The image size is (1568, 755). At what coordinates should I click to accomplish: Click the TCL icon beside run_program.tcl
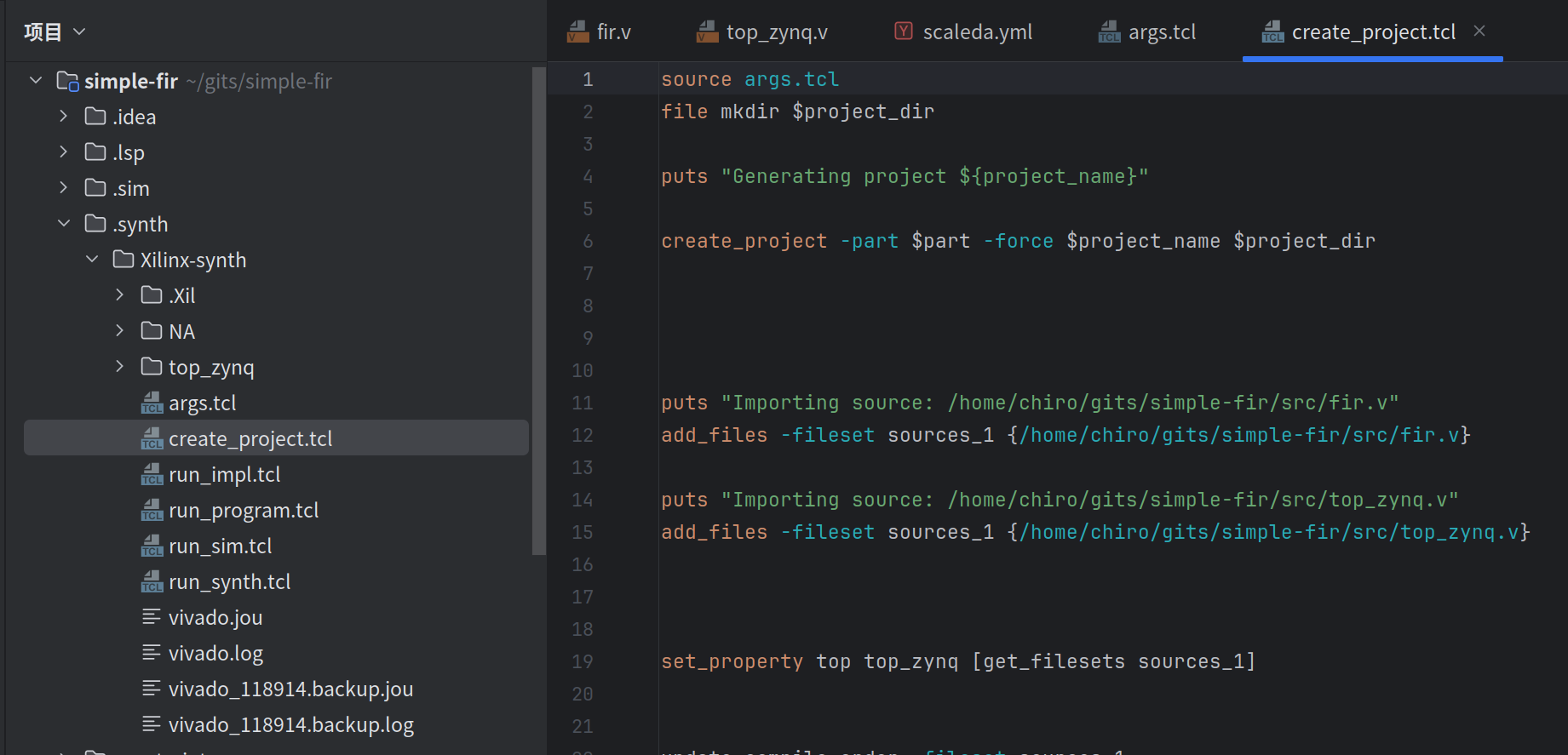(x=152, y=510)
